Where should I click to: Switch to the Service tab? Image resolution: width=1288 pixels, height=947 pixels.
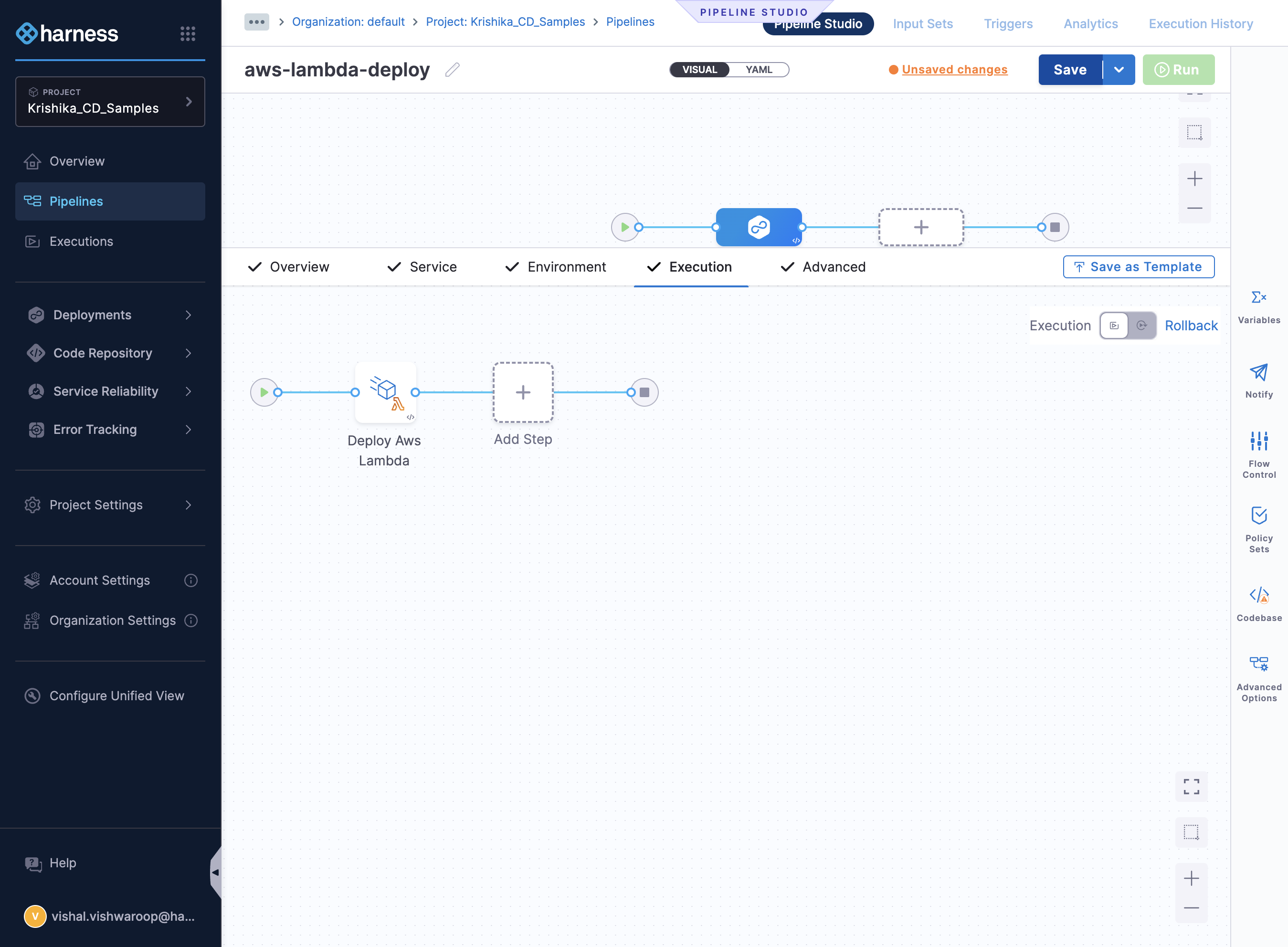click(x=422, y=266)
